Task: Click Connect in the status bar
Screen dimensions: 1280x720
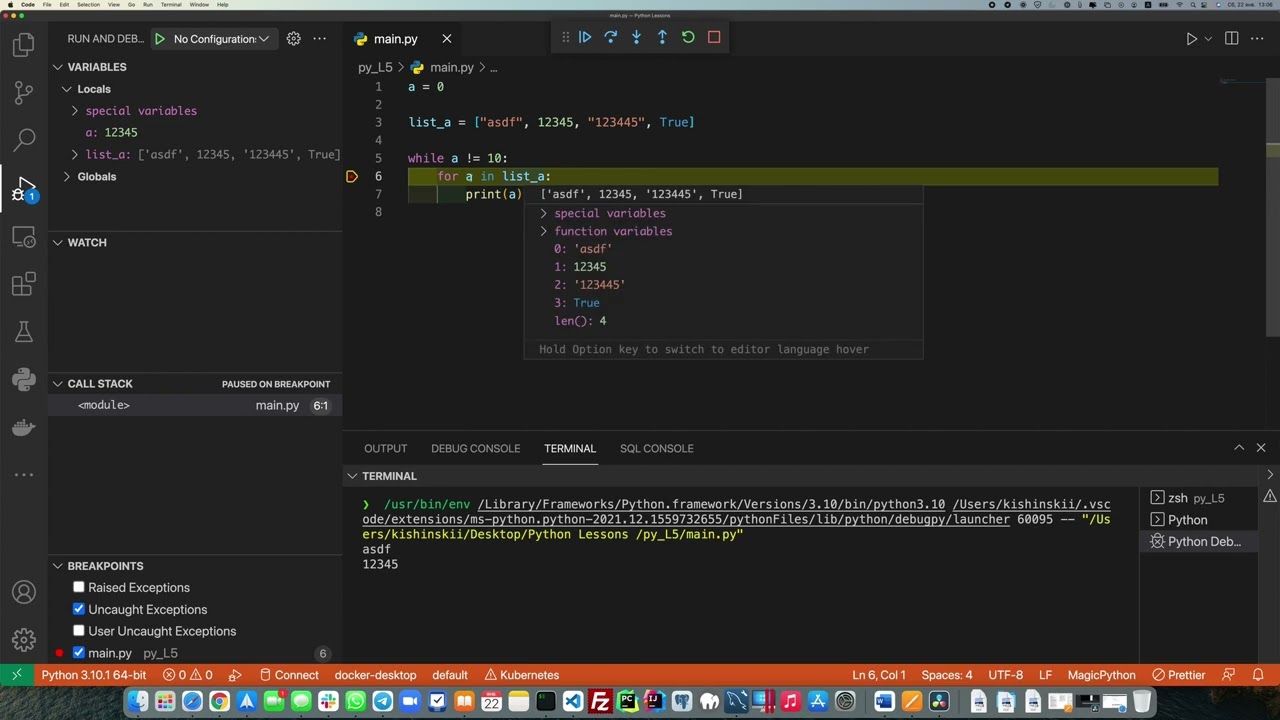Action: coord(289,675)
